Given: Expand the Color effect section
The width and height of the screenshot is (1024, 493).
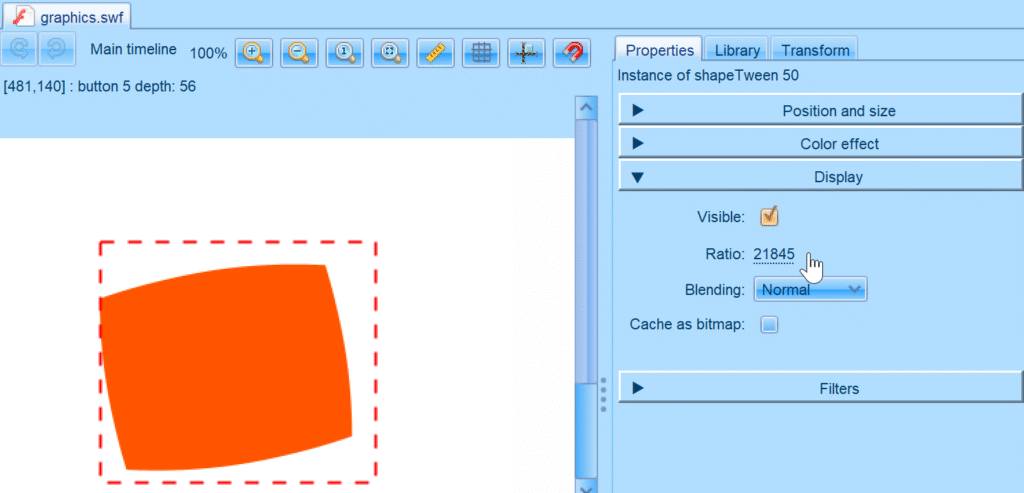Looking at the screenshot, I should pos(820,144).
